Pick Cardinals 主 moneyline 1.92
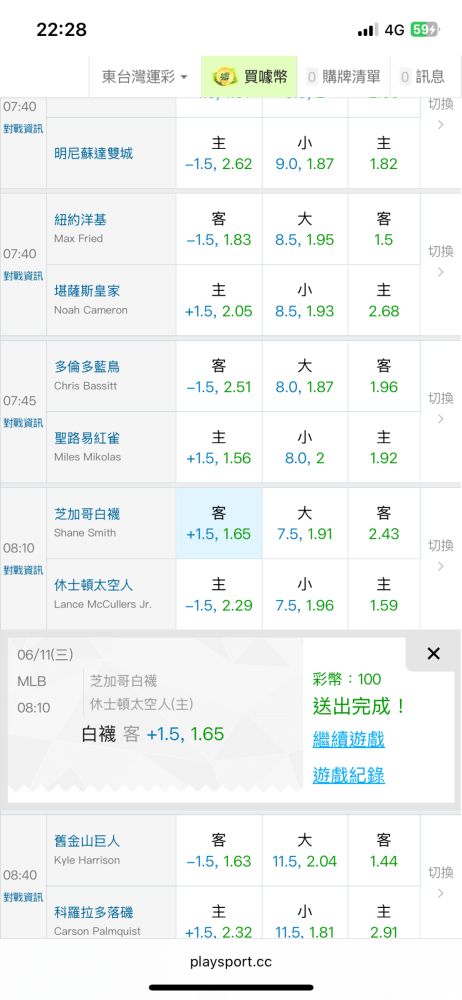Viewport: 462px width, 1000px height. point(384,447)
